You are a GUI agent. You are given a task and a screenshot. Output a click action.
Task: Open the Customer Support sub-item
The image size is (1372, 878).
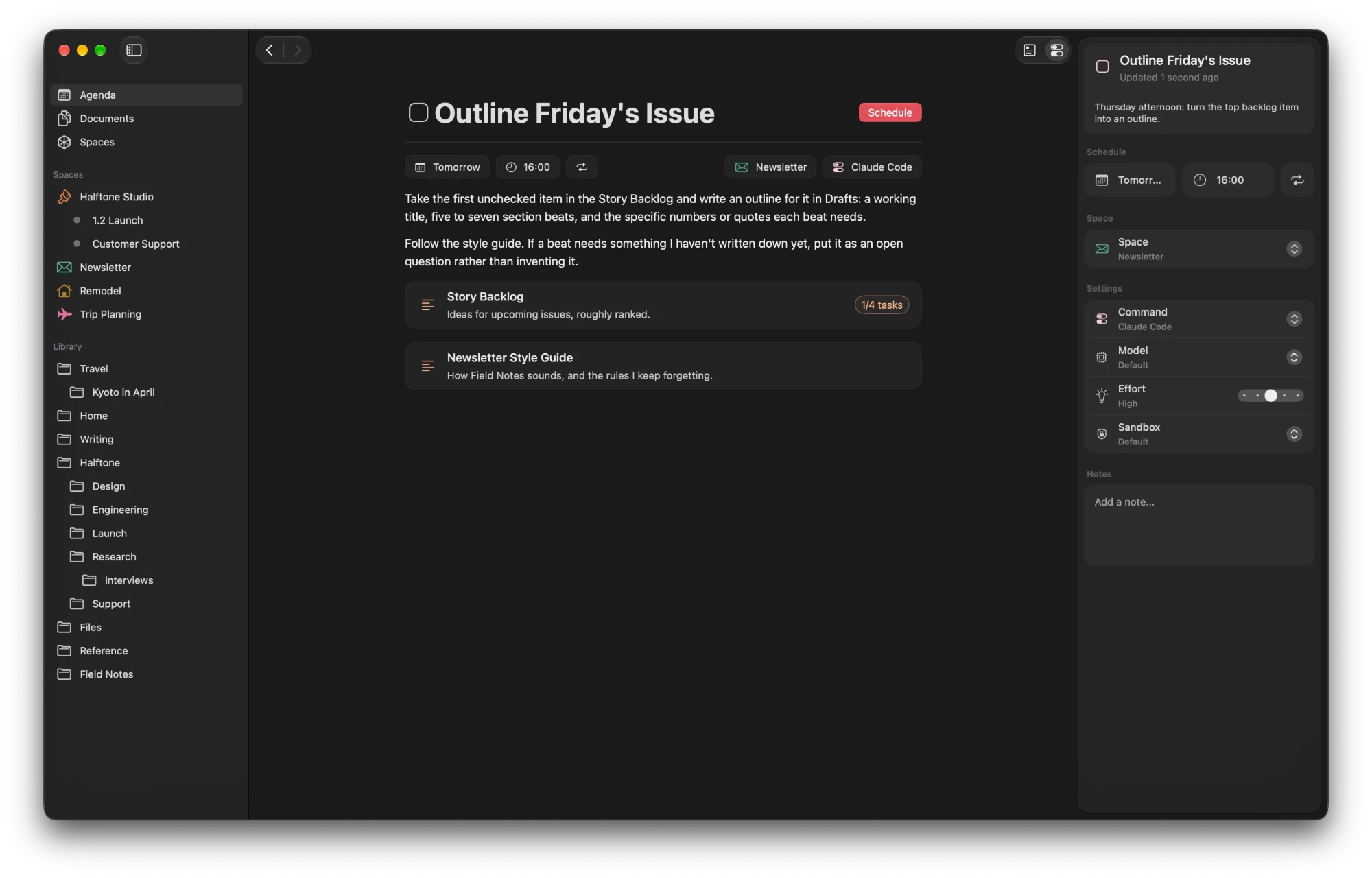pyautogui.click(x=146, y=244)
